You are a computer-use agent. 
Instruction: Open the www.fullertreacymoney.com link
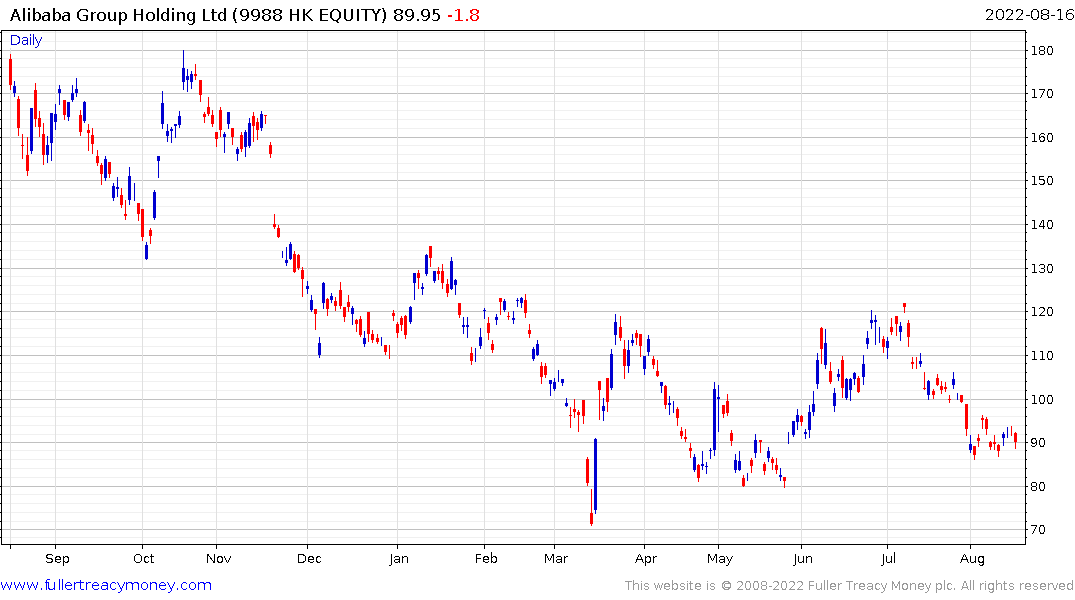(106, 585)
